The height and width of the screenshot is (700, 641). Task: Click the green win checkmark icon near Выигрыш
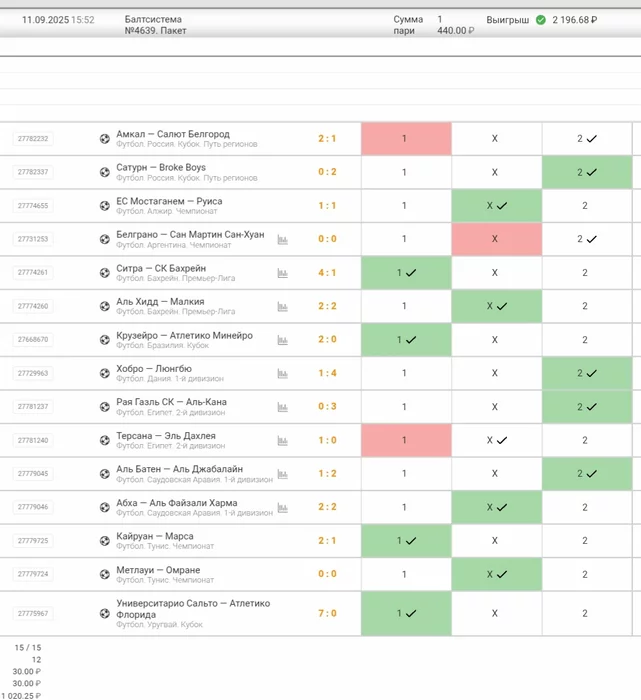[541, 20]
